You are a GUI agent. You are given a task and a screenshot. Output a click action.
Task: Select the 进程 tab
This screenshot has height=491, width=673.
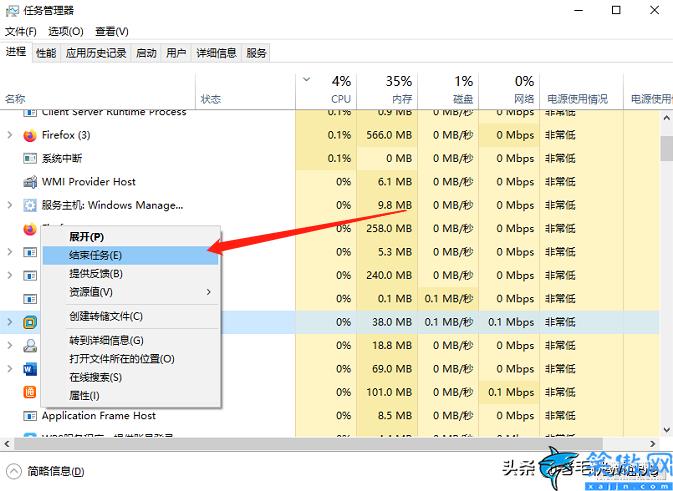[x=16, y=52]
